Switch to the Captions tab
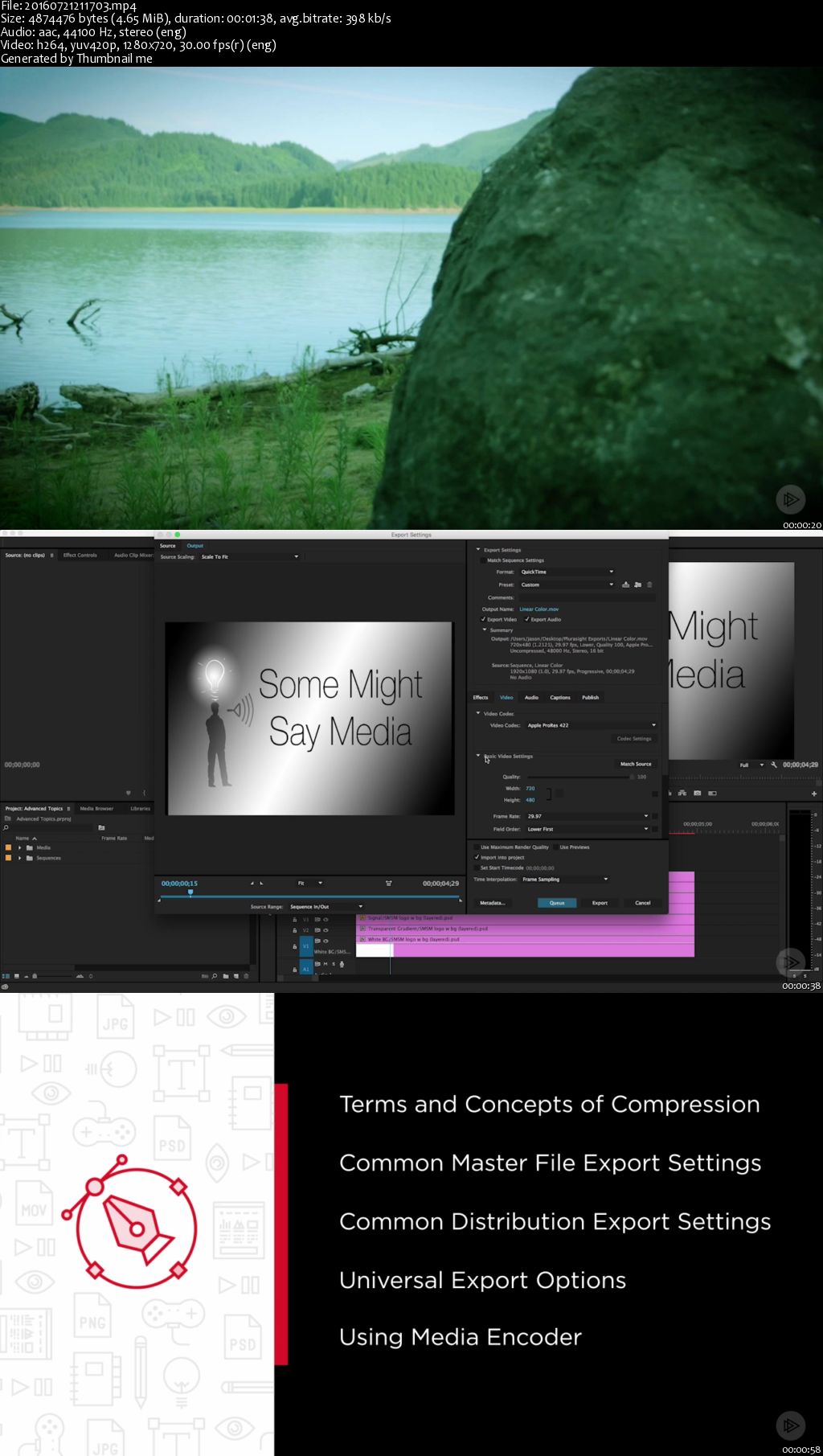This screenshot has height=1456, width=823. coord(560,697)
